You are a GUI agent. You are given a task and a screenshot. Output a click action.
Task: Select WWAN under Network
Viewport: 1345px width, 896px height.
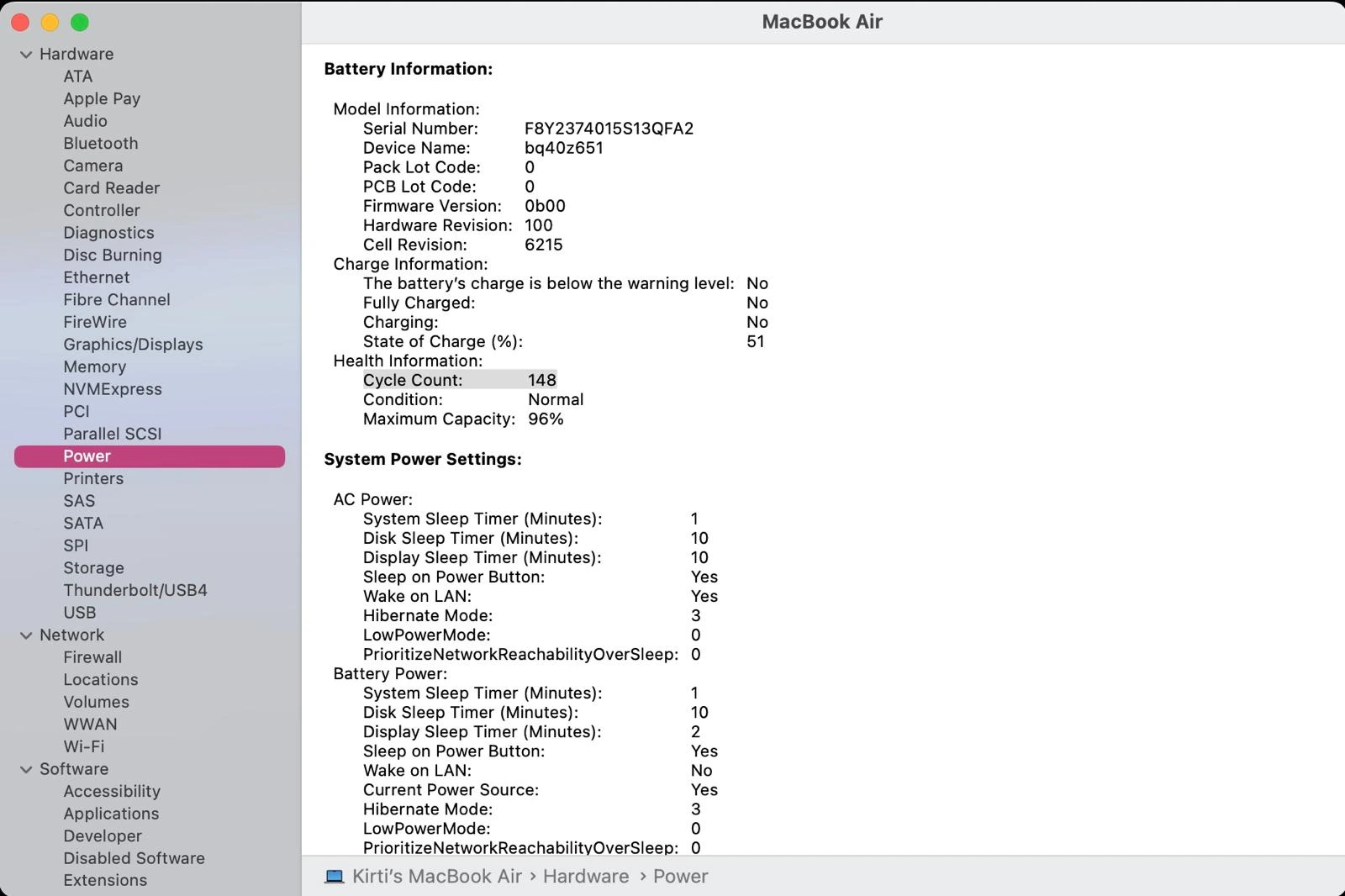91,725
